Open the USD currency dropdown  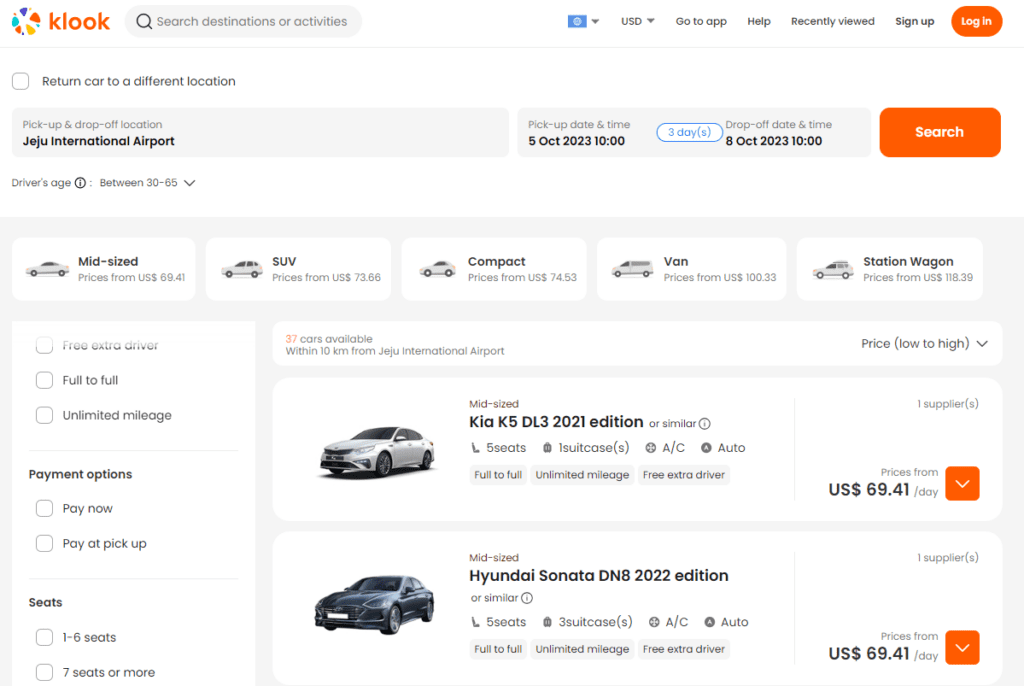point(637,22)
